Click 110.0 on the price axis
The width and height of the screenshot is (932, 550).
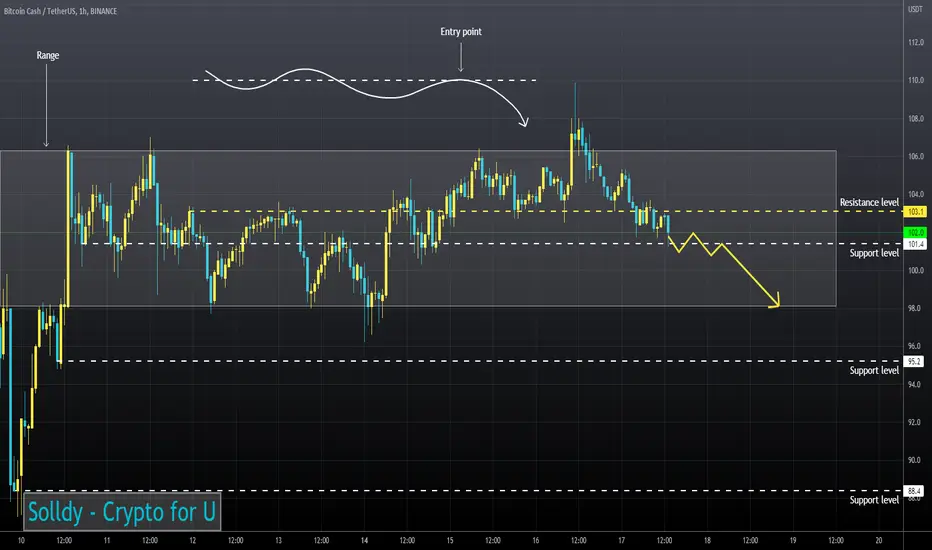[x=916, y=80]
